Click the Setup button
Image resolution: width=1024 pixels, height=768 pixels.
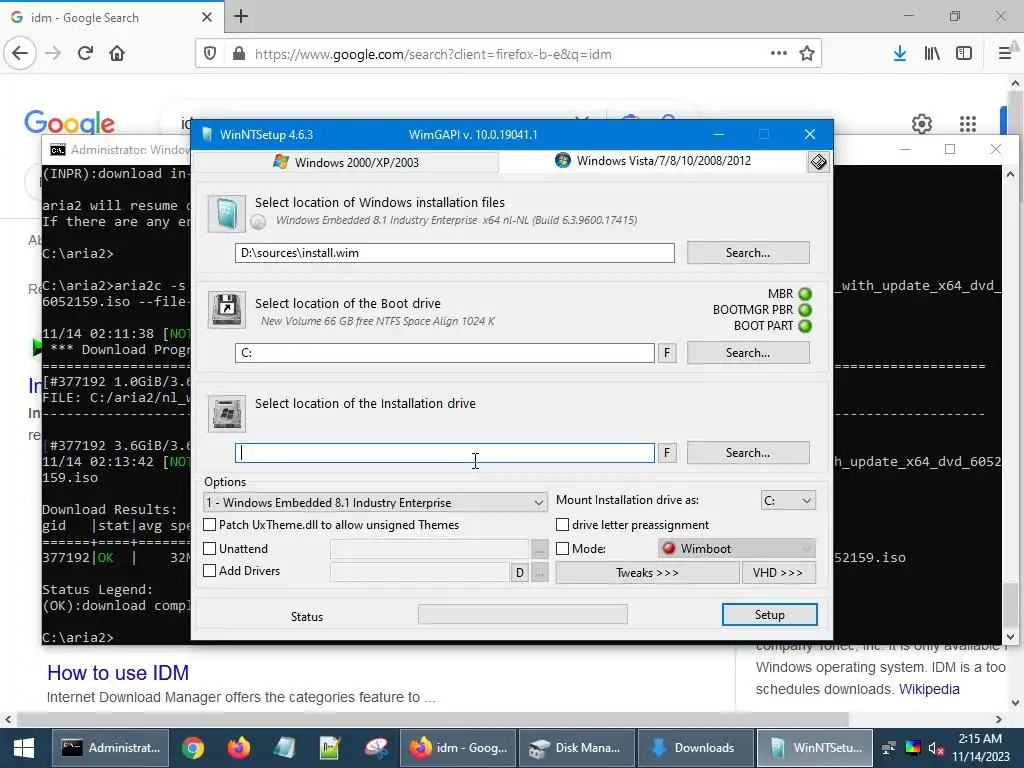pyautogui.click(x=769, y=615)
